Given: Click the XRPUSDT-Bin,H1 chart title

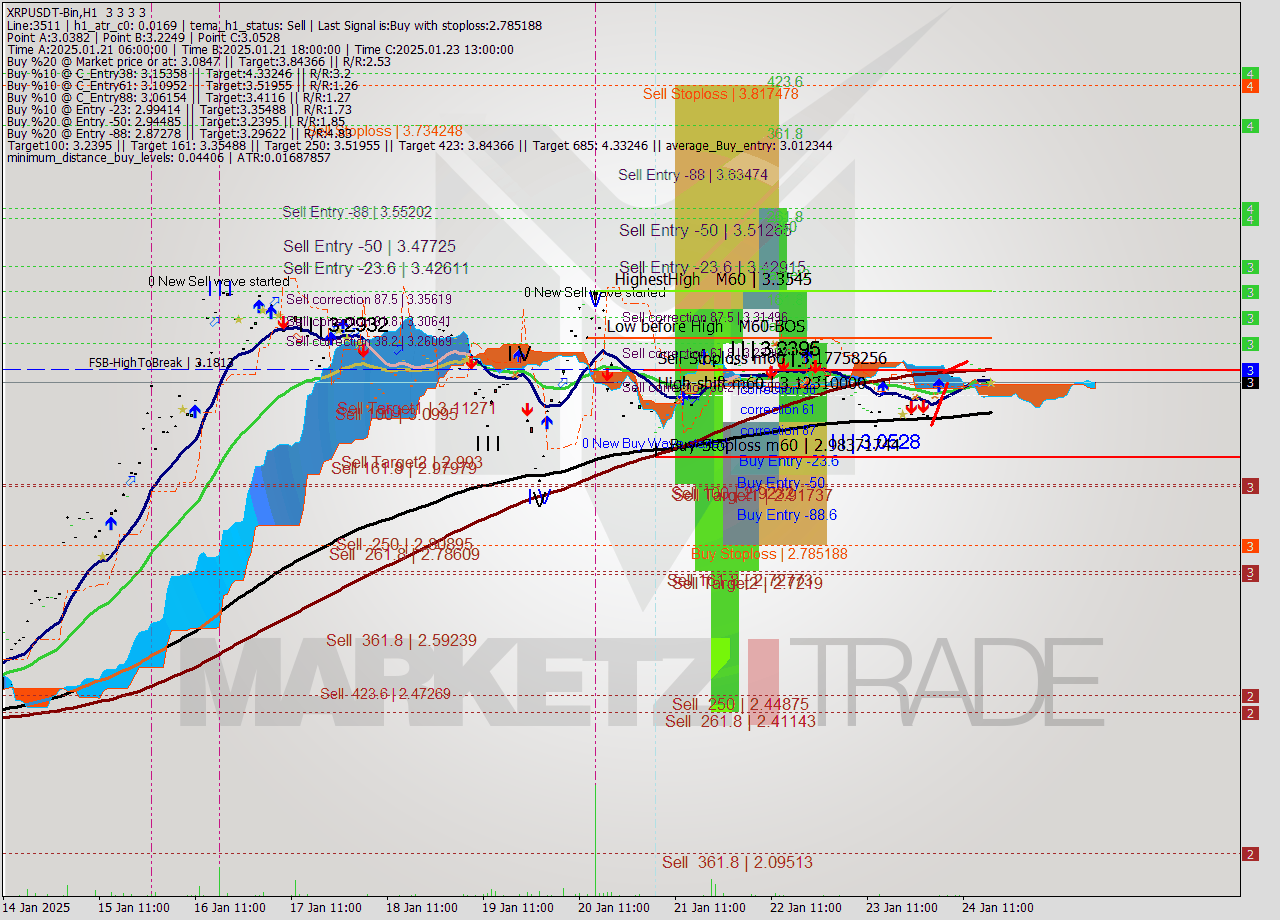Looking at the screenshot, I should pos(76,11).
